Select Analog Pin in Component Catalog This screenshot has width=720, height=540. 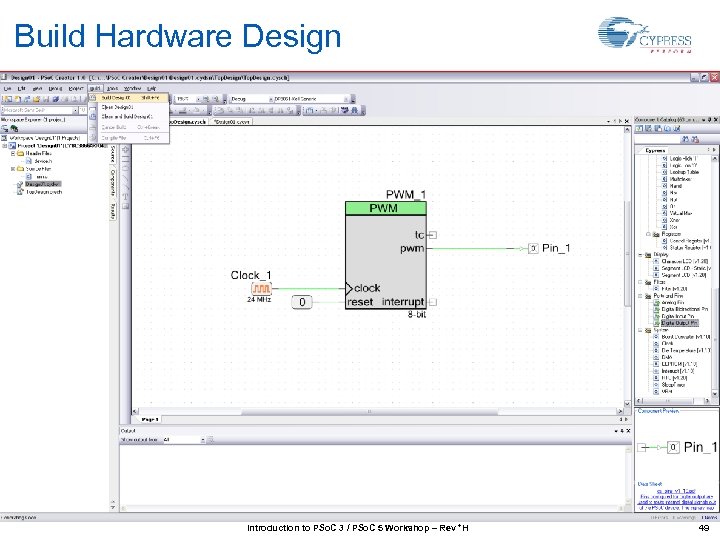click(673, 303)
